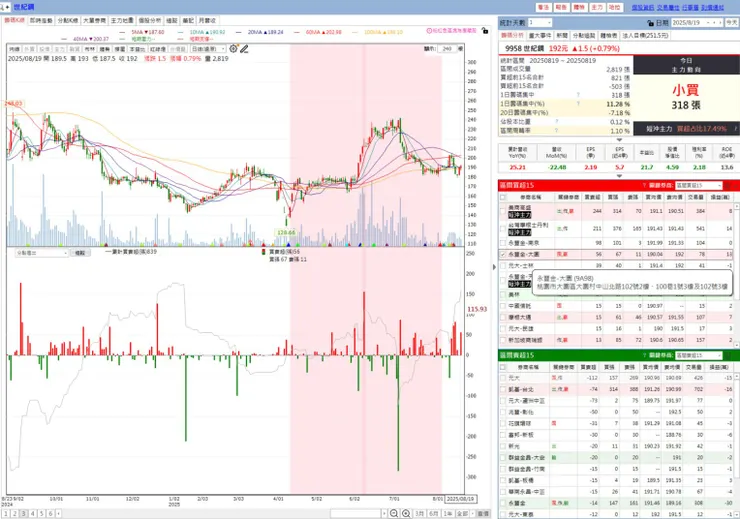This screenshot has width=740, height=519.
Task: Click the 主力 button in top bar
Action: tap(597, 8)
